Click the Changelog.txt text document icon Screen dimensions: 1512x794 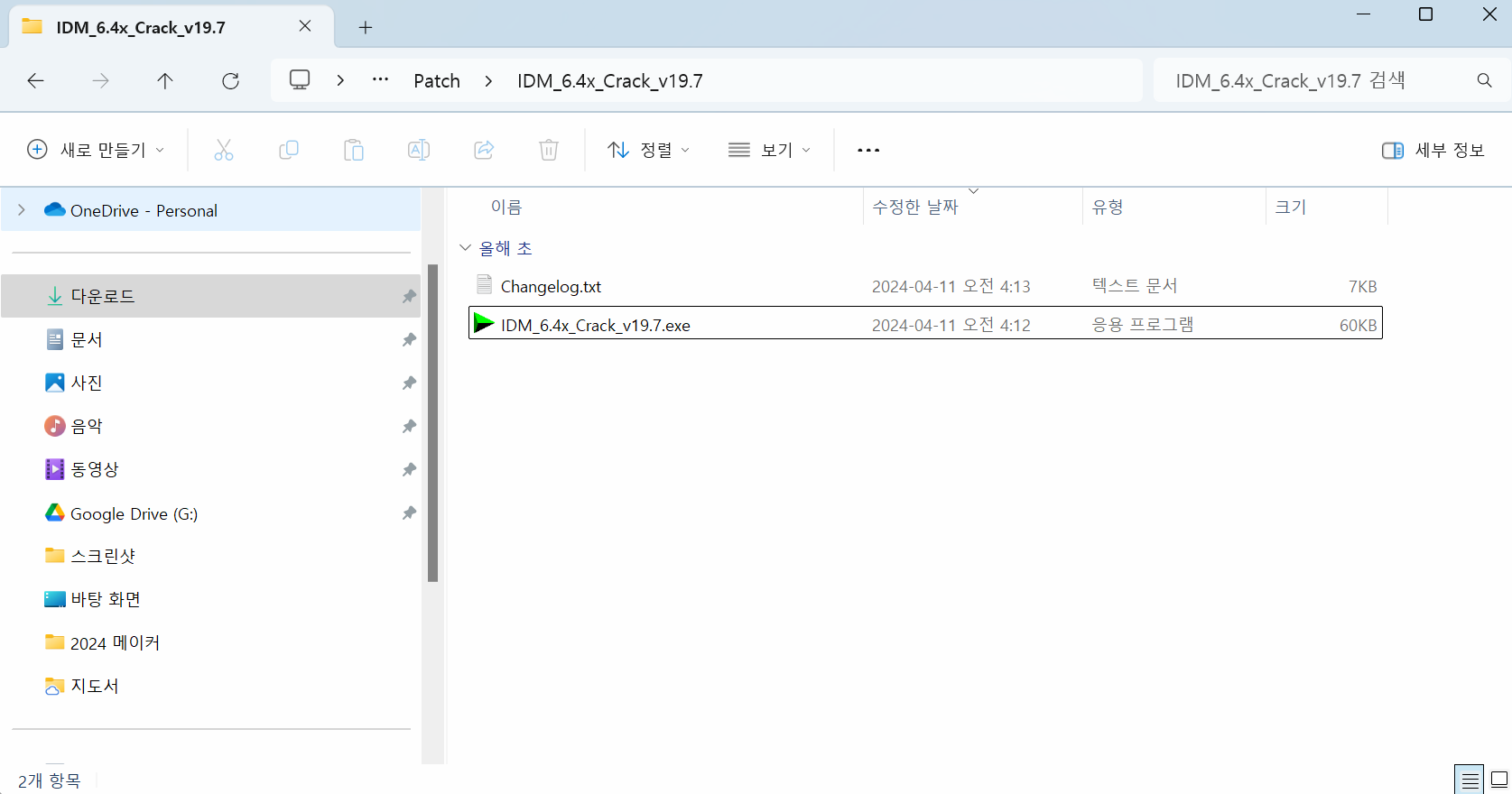coord(484,285)
